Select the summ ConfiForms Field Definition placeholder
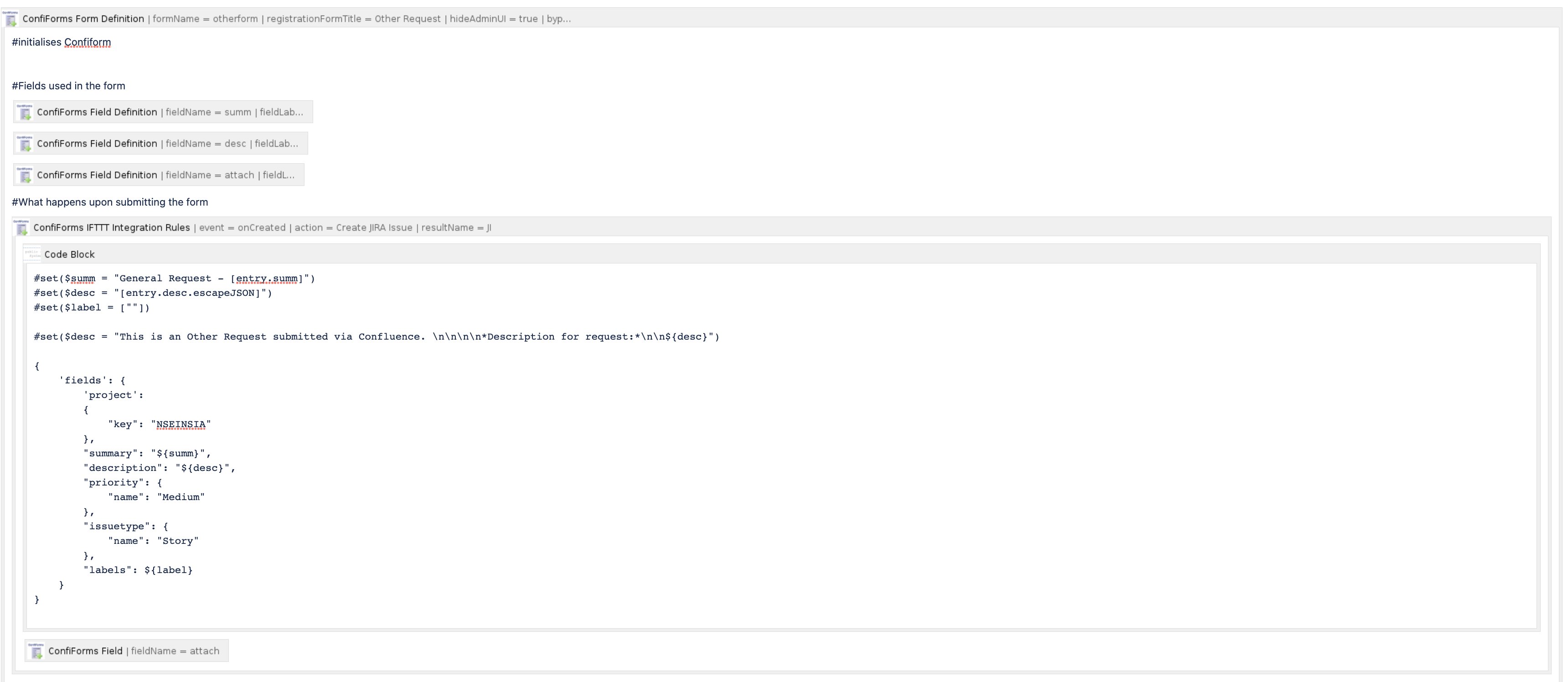The width and height of the screenshot is (1568, 682). 163,112
